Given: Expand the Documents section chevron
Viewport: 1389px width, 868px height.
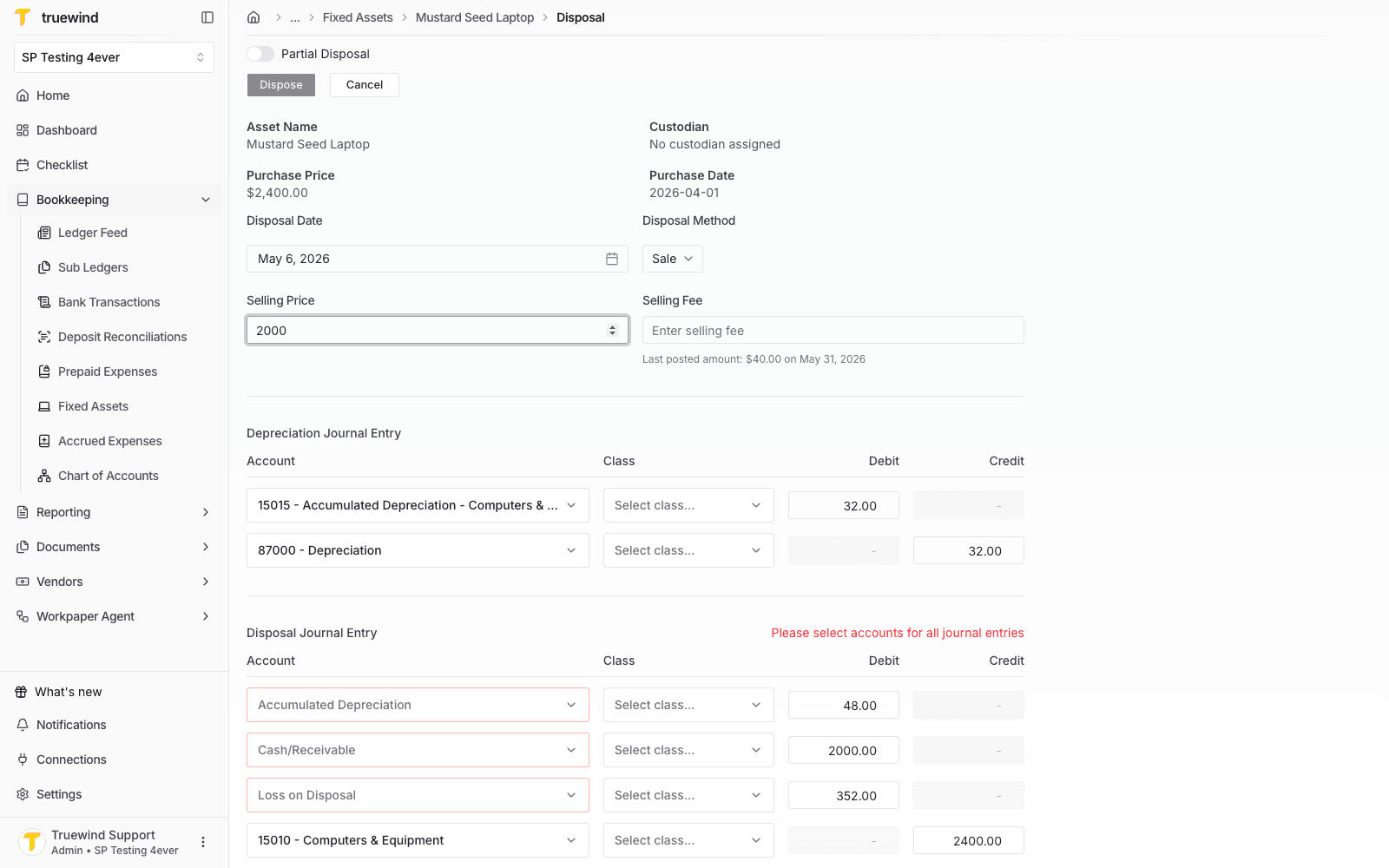Looking at the screenshot, I should tap(206, 547).
